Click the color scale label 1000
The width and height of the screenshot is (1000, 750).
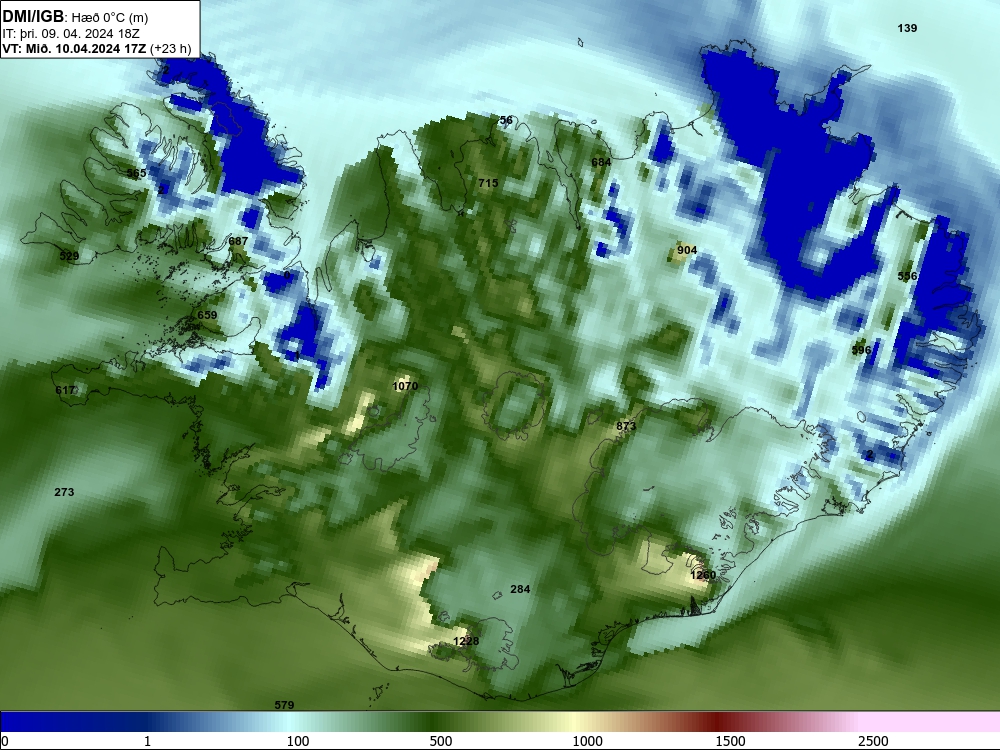point(587,741)
